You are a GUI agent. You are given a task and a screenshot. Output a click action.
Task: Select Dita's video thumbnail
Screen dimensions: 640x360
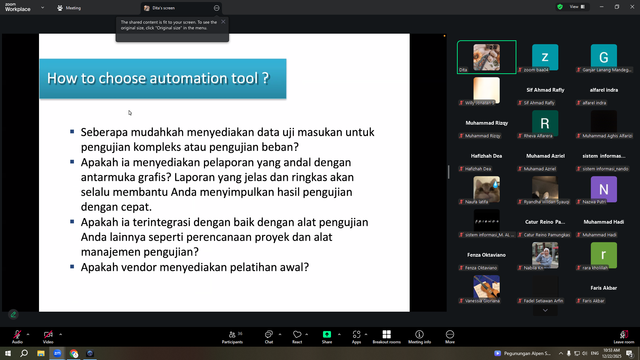click(487, 57)
